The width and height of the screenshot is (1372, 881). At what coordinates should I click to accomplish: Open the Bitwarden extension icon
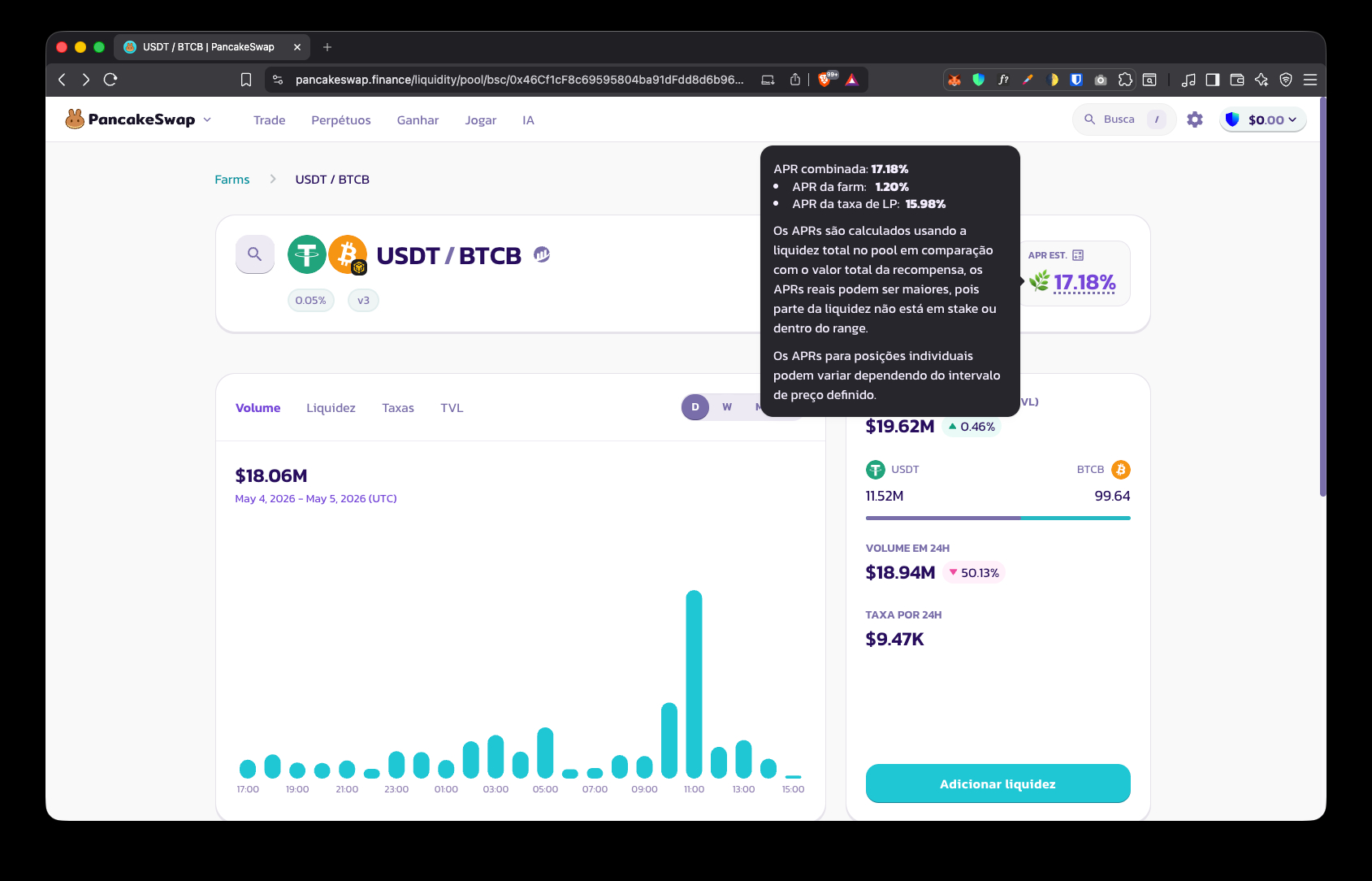(x=1076, y=80)
